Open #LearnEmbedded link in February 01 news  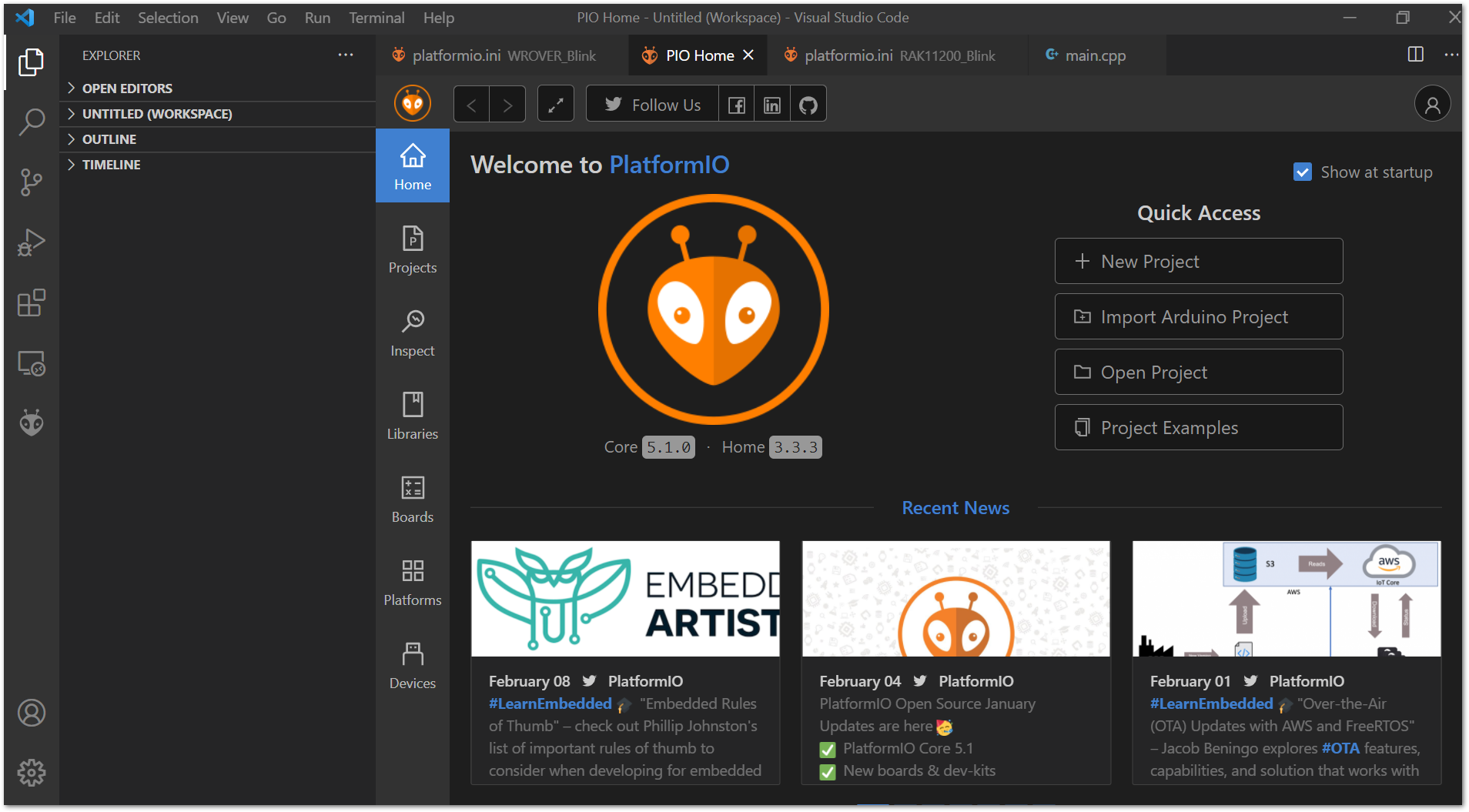[x=1211, y=703]
